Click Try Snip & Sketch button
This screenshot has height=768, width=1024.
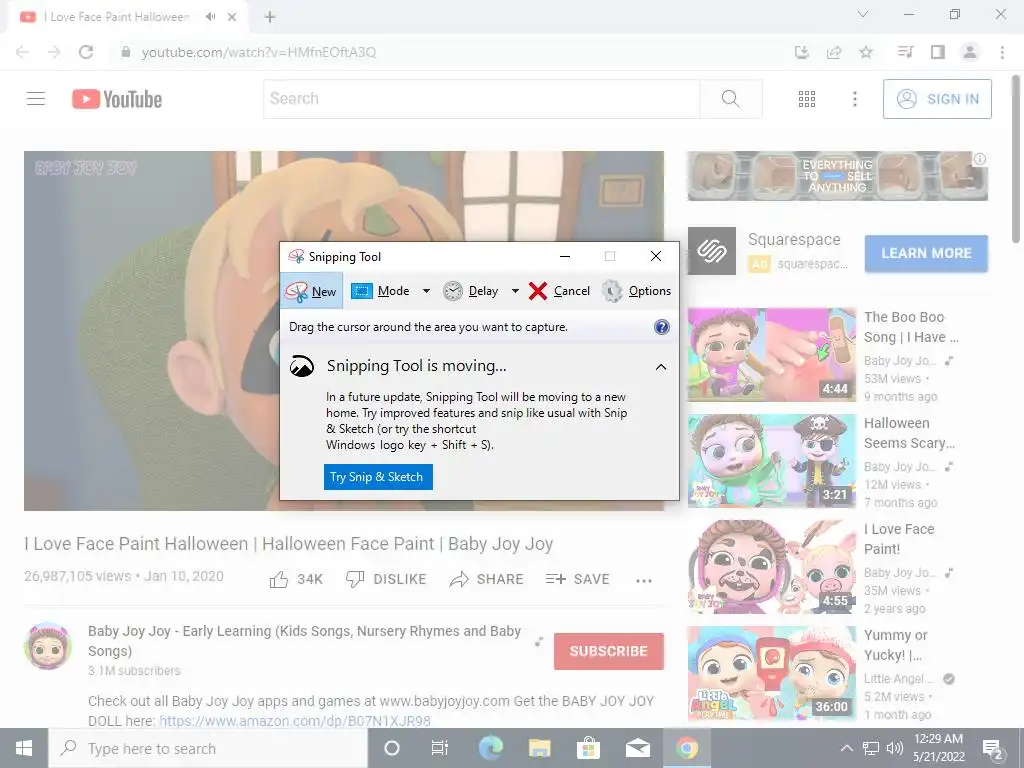pos(378,477)
